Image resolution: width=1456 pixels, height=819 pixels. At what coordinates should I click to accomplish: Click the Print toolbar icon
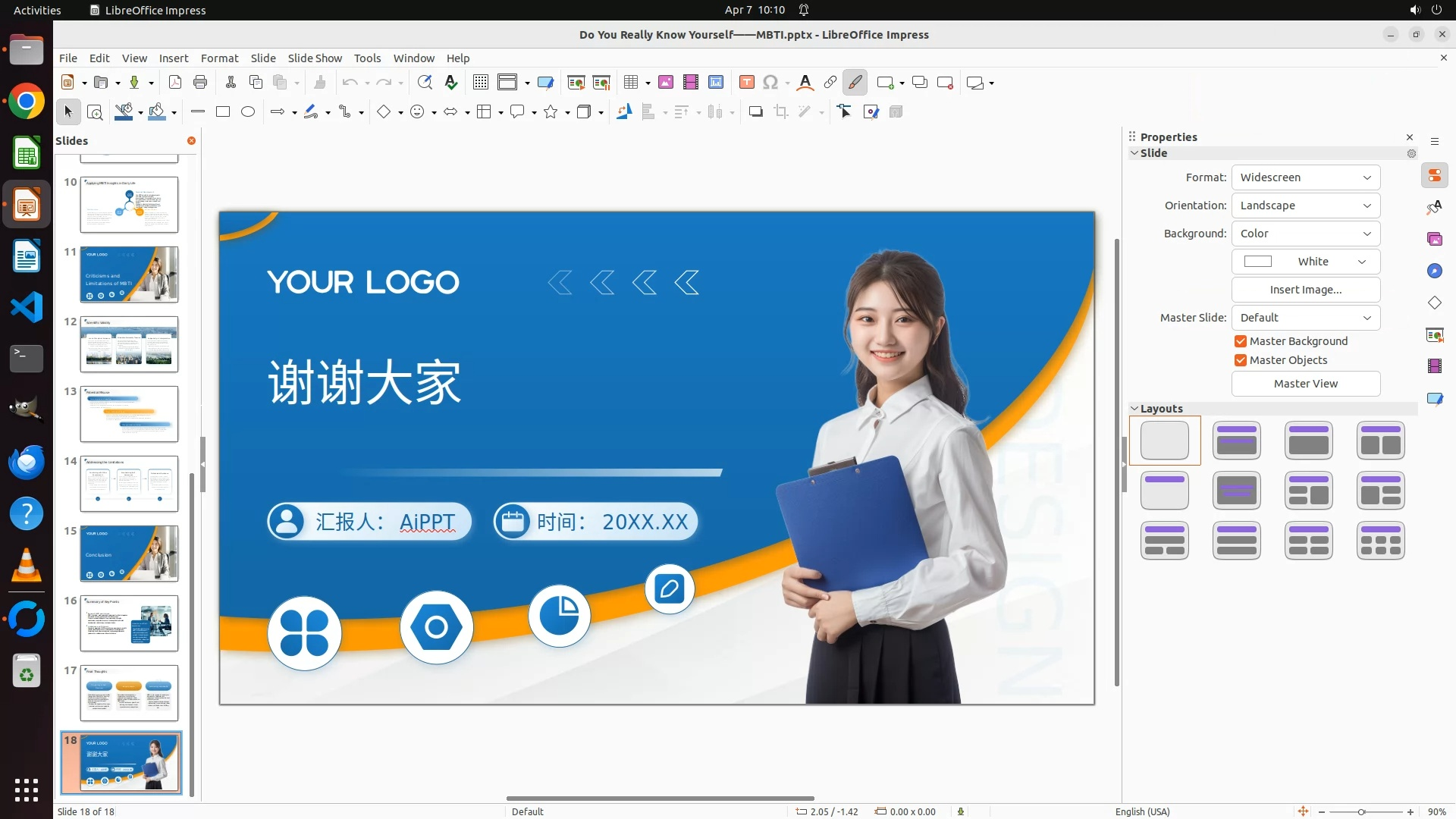click(x=200, y=83)
